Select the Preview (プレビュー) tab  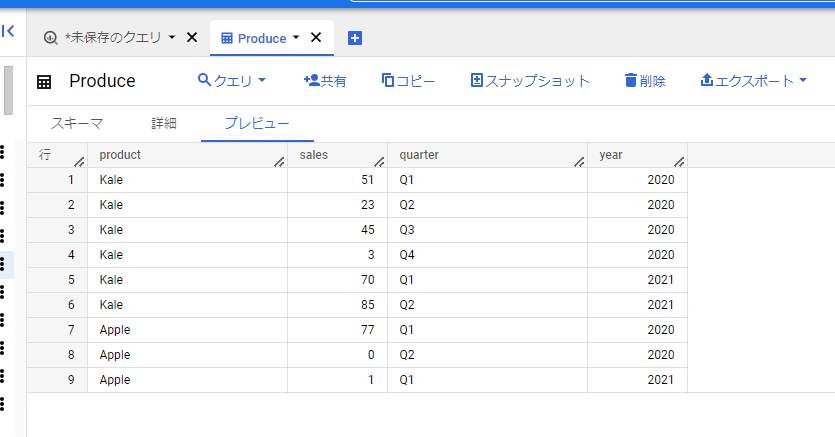(257, 123)
